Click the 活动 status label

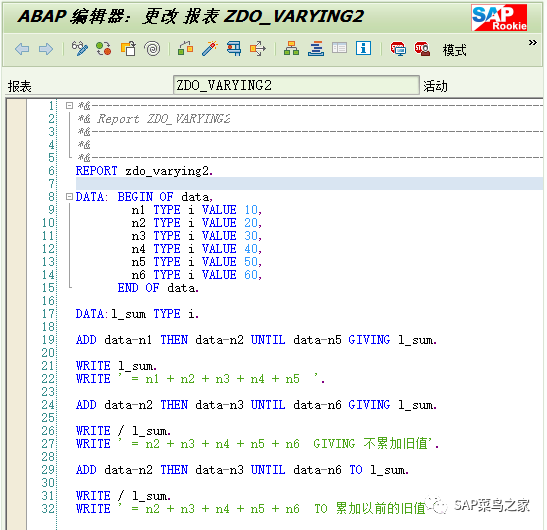pos(435,86)
